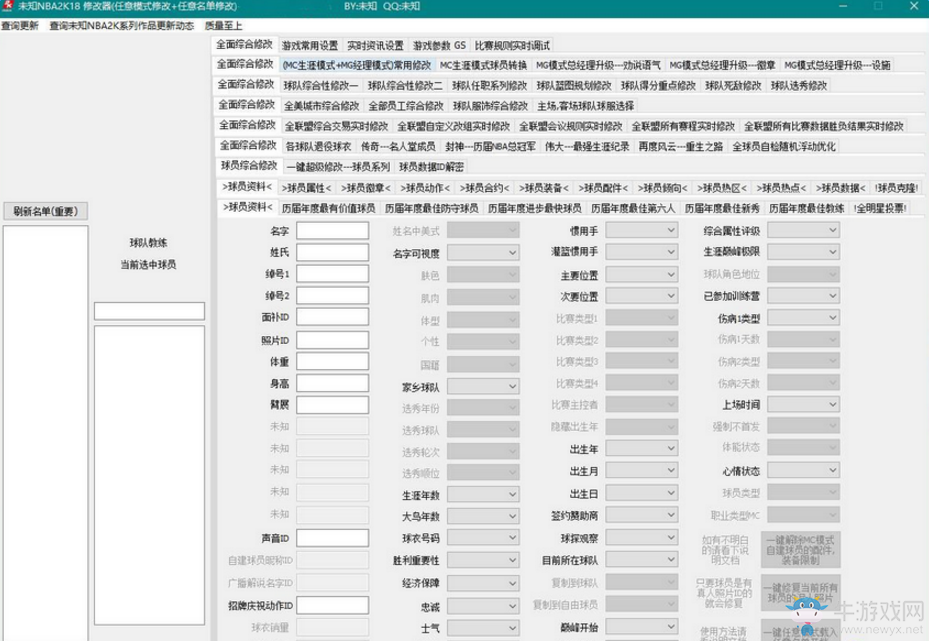Go to the MG模式总经理升级---设施 tab
The image size is (929, 641).
click(837, 65)
